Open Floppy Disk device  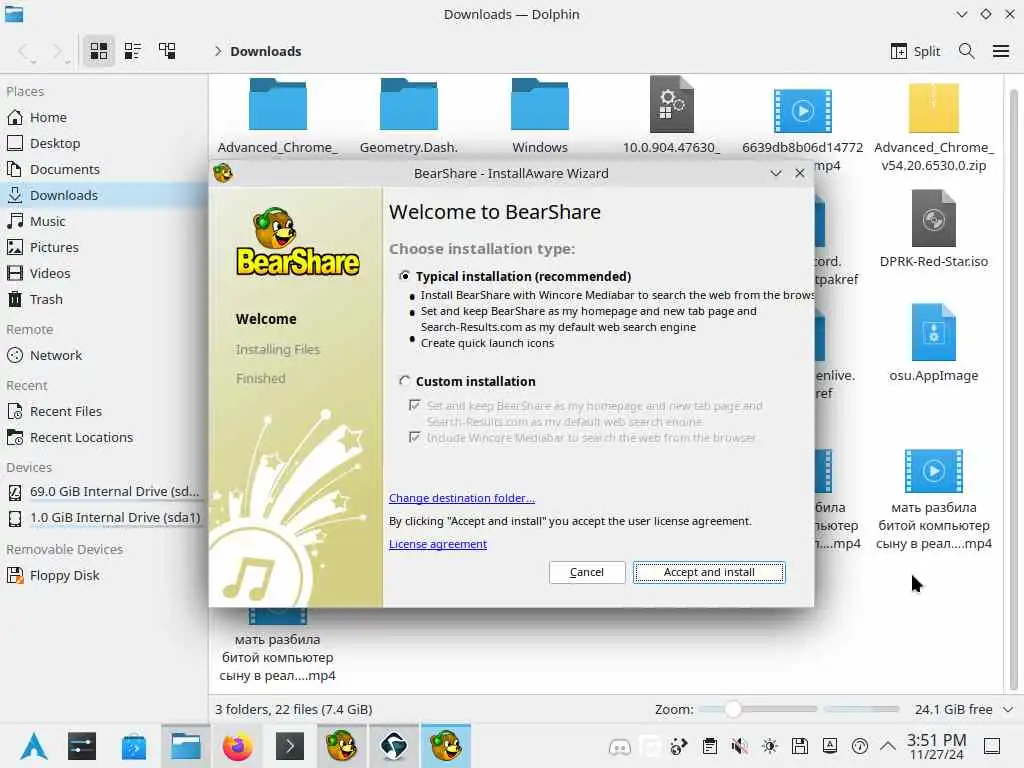pyautogui.click(x=104, y=575)
